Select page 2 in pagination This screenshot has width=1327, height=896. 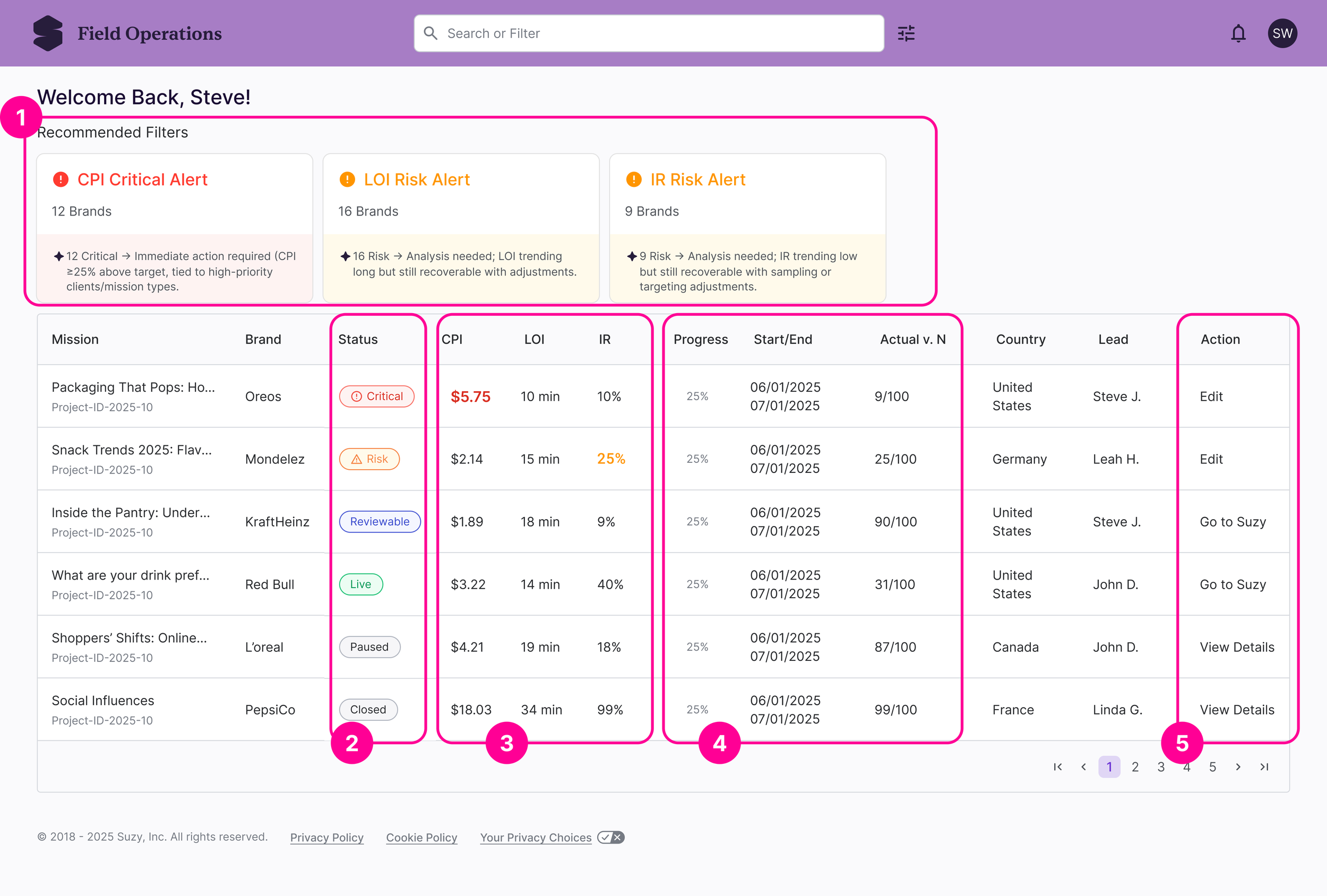[1135, 767]
